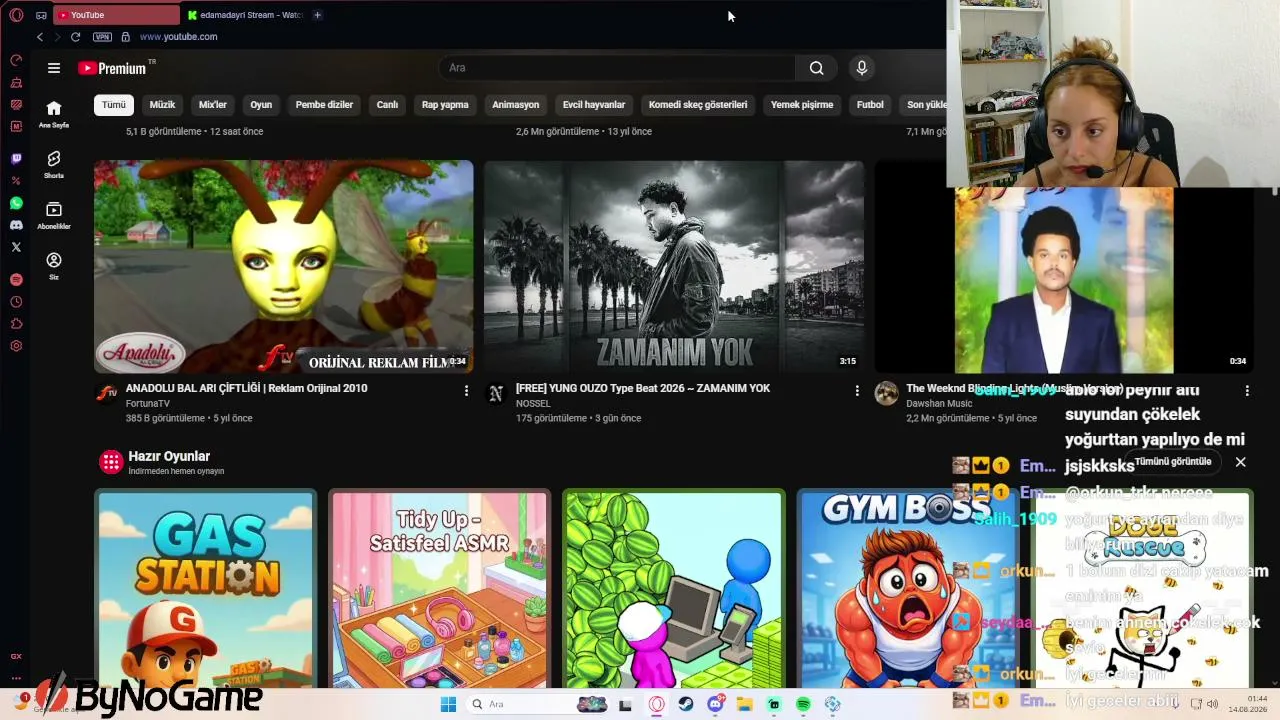Screen dimensions: 1280x720
Task: Click the YouTube search magnifier button
Action: pyautogui.click(x=817, y=68)
